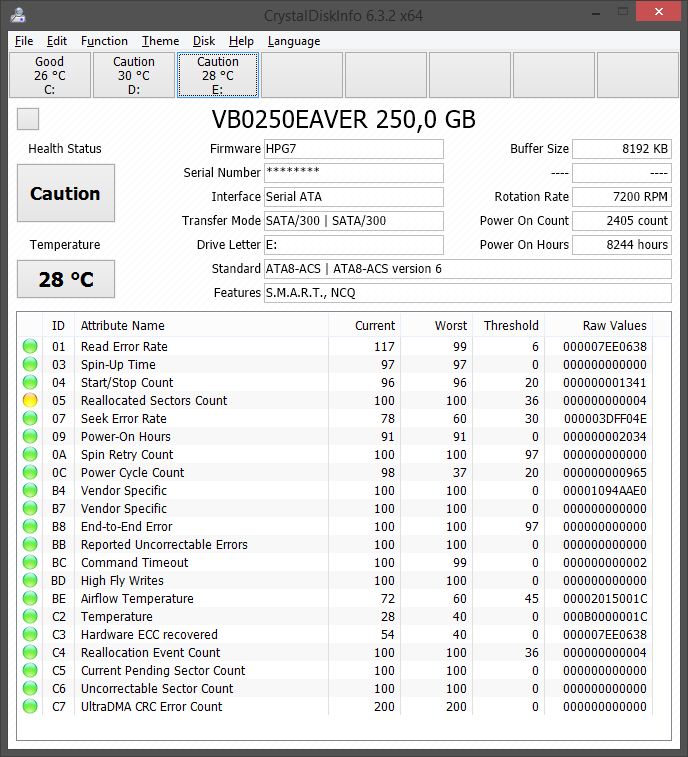Viewport: 688px width, 757px height.
Task: Close the CrystalDiskInfo window
Action: (x=658, y=11)
